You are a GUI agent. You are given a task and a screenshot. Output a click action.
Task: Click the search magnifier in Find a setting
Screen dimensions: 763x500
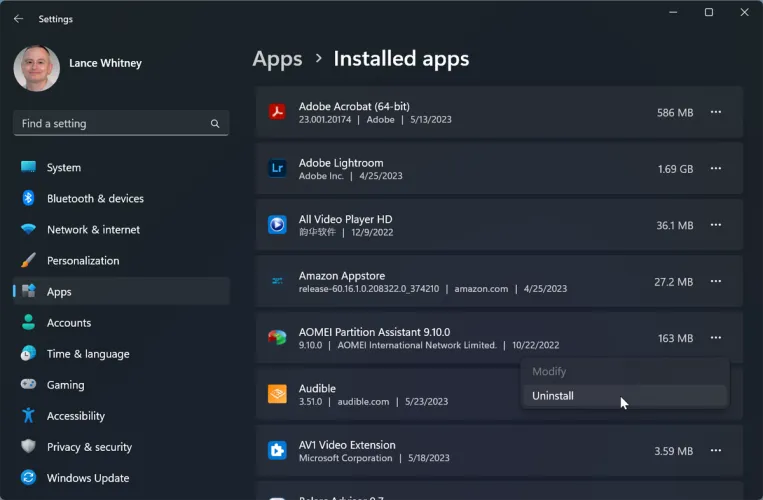(x=215, y=124)
